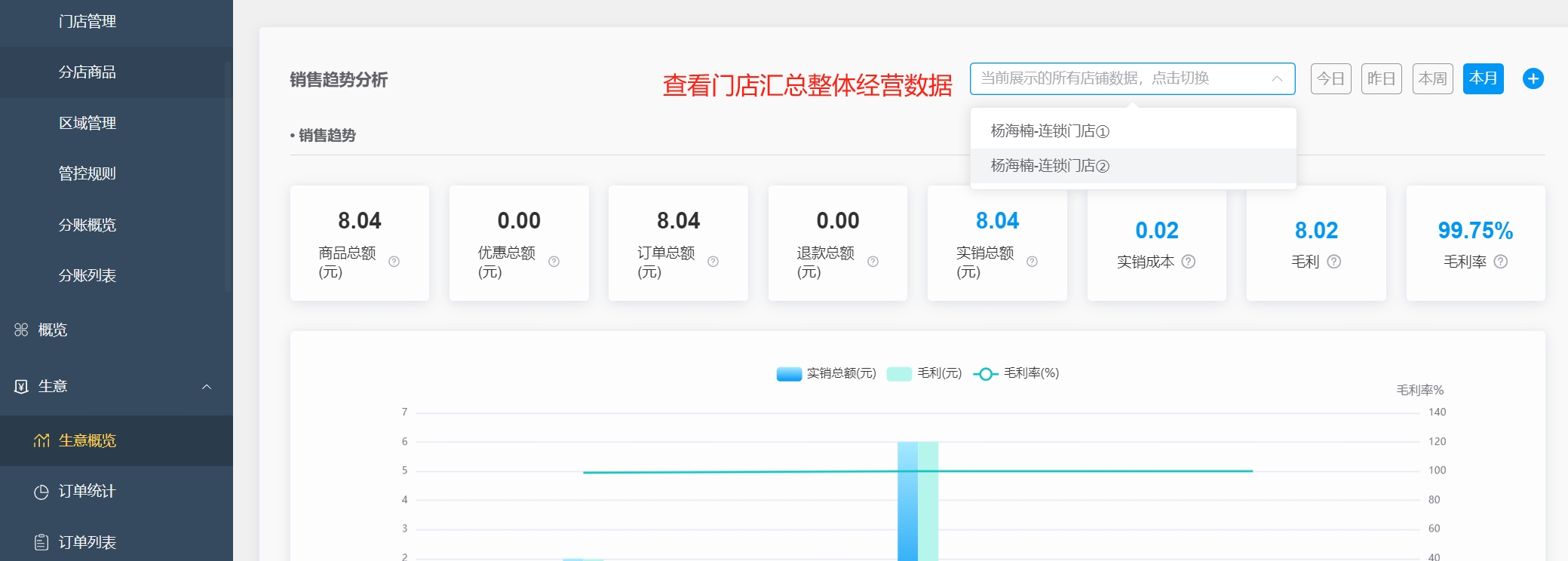Toggle 毛利率(%) line legend
Image resolution: width=1568 pixels, height=561 pixels.
tap(1016, 373)
